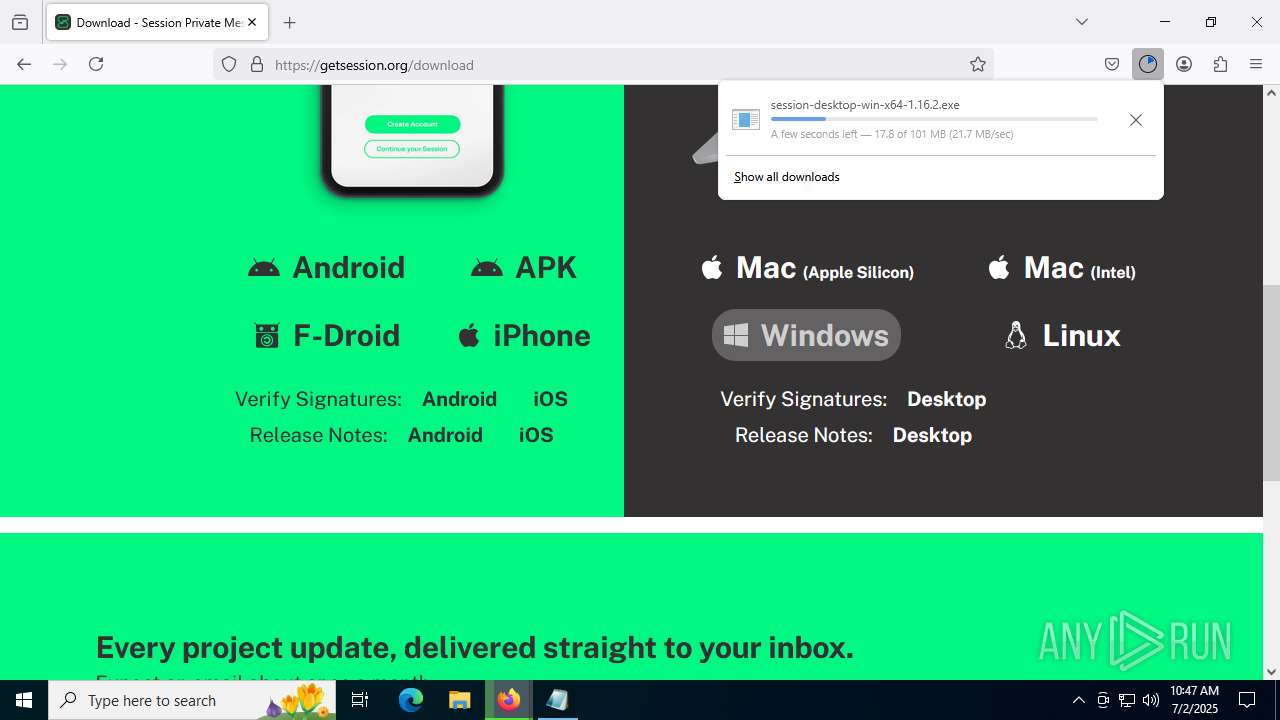Viewport: 1280px width, 720px height.
Task: Open iOS Verify Signatures link
Action: click(x=550, y=399)
